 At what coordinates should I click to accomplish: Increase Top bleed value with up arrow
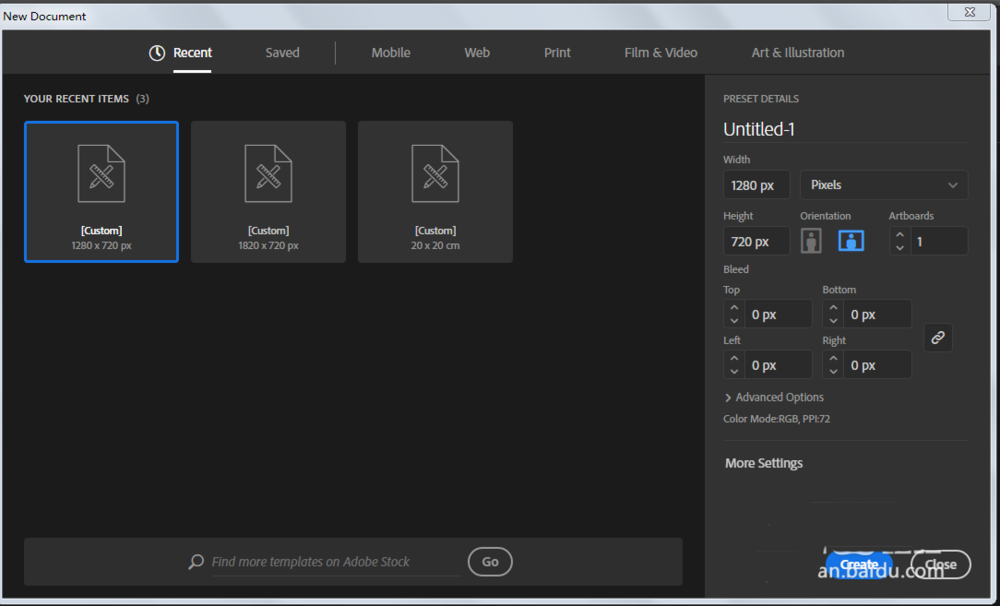pyautogui.click(x=734, y=308)
